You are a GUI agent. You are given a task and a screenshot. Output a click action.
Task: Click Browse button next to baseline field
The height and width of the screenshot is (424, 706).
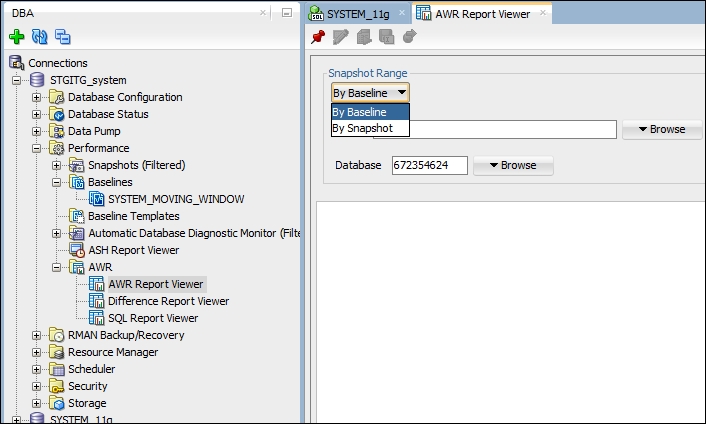click(662, 129)
